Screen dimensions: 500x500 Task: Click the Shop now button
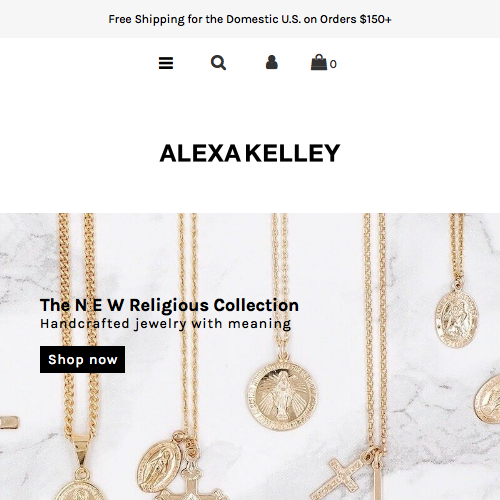pyautogui.click(x=83, y=359)
